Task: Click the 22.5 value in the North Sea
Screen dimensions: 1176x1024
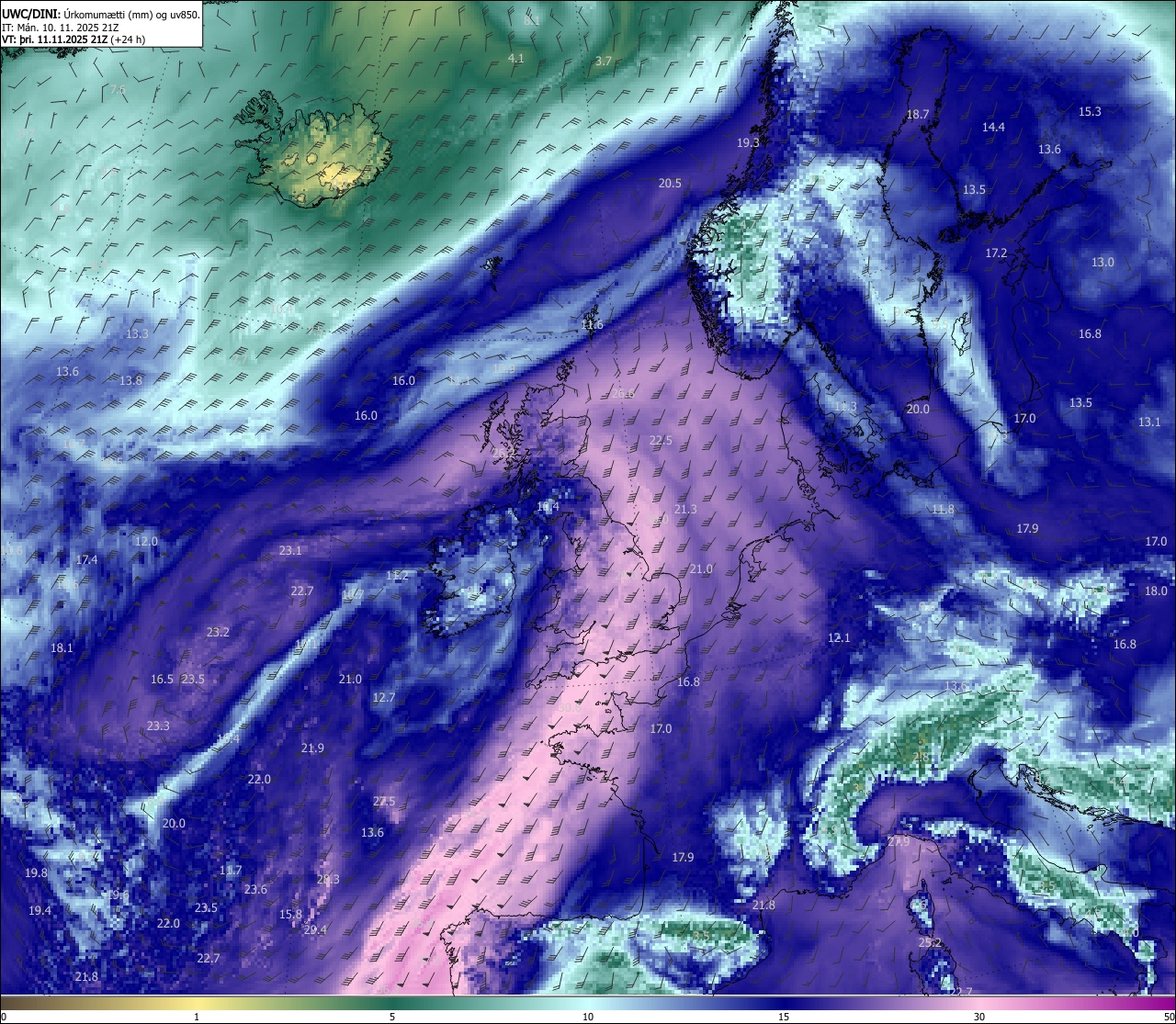Action: 661,441
